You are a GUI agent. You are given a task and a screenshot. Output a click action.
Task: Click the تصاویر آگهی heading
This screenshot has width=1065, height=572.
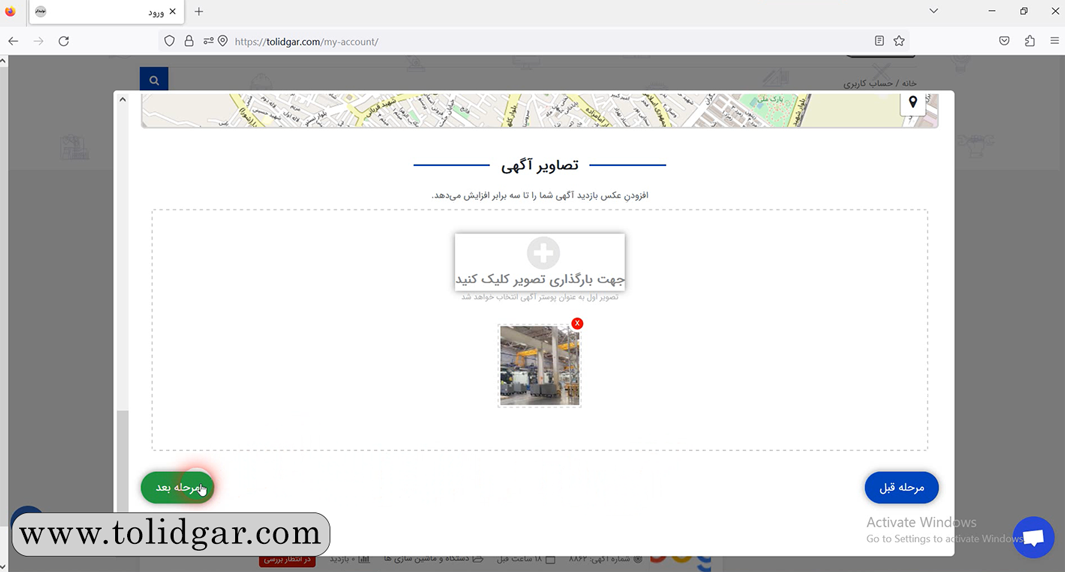tap(539, 165)
